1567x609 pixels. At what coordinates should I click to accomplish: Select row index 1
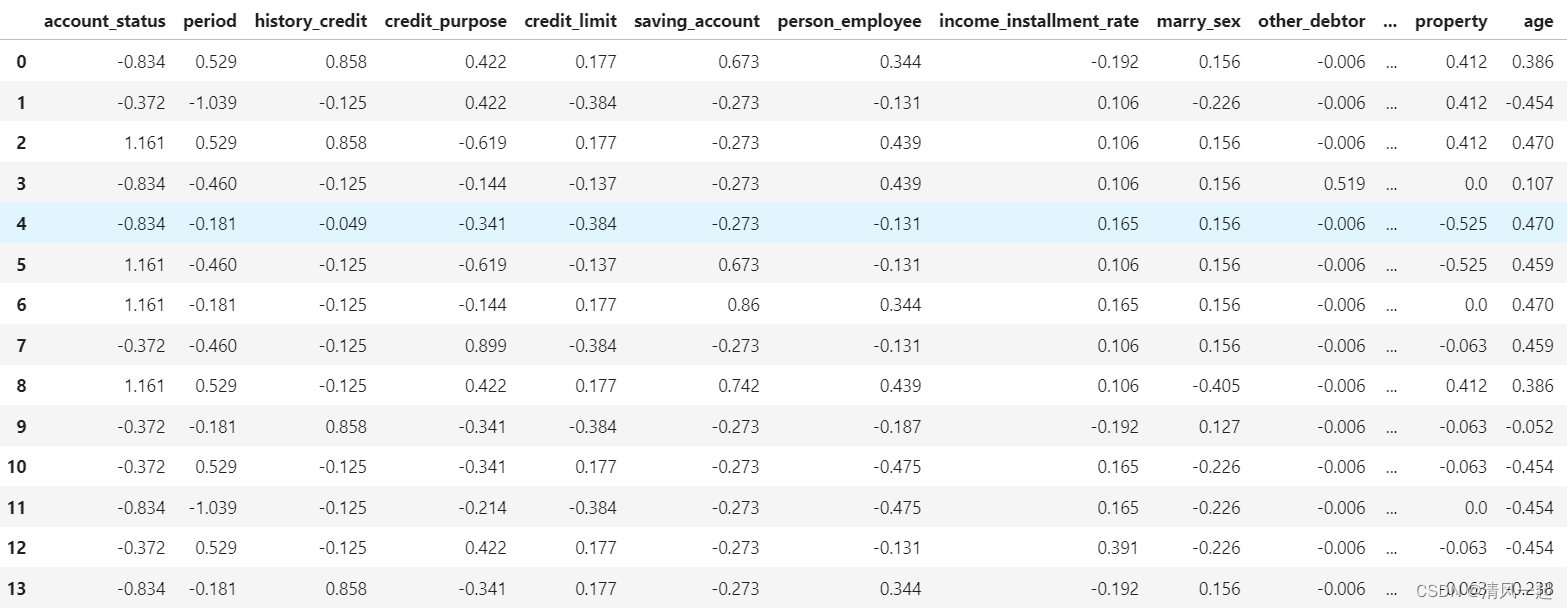[x=21, y=103]
